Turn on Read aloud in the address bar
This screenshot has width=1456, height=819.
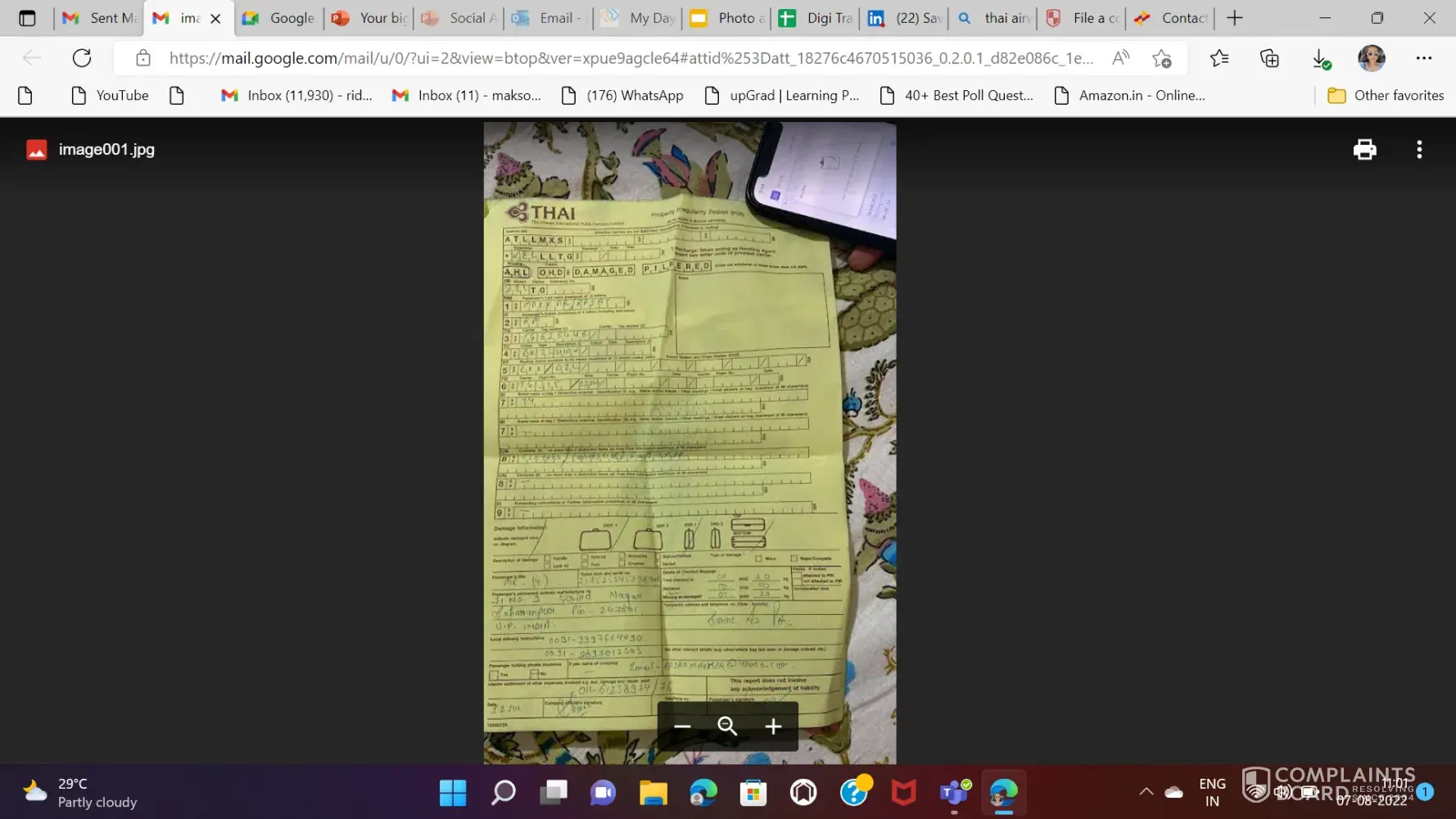(1120, 58)
